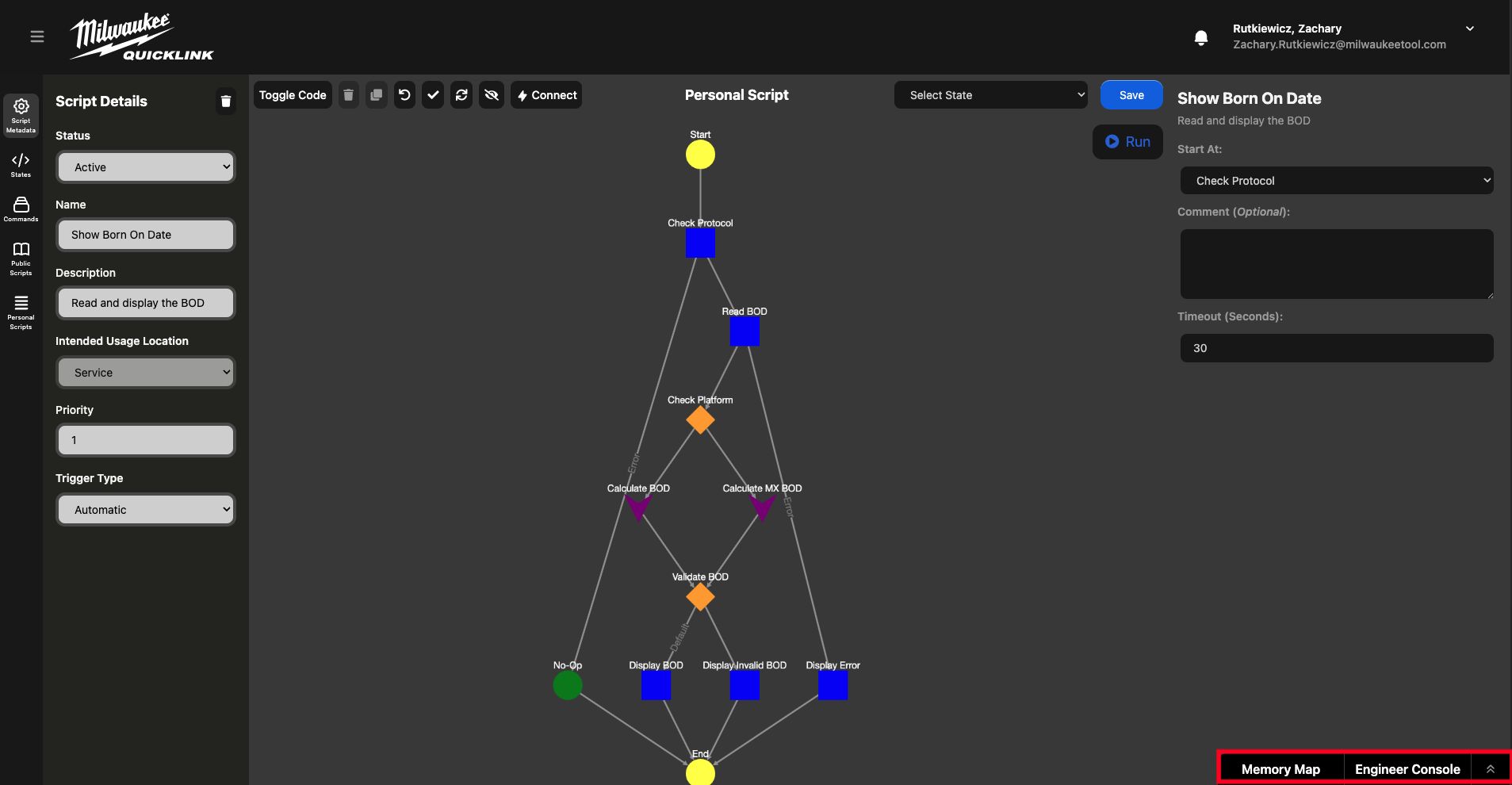Click the blue Save button
1512x785 pixels.
coord(1131,95)
